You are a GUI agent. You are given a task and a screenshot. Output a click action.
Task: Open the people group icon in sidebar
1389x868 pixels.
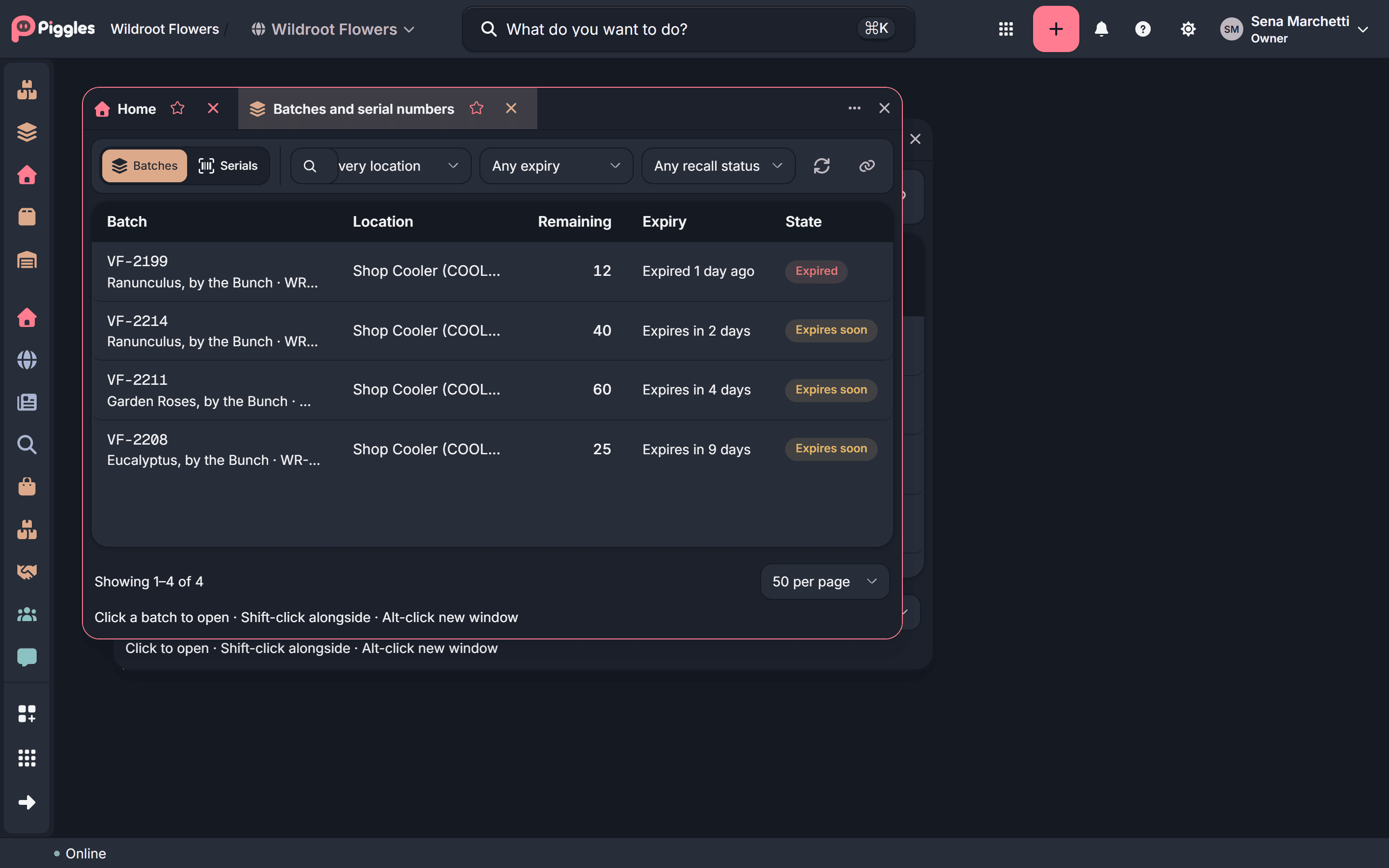point(27,614)
